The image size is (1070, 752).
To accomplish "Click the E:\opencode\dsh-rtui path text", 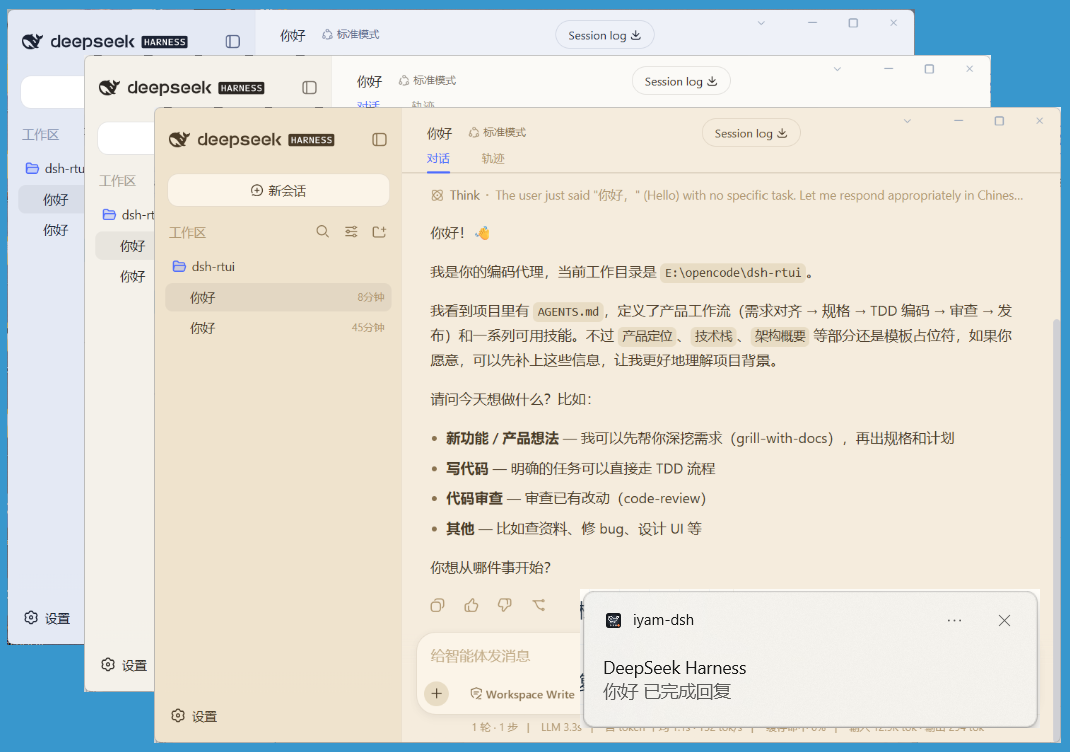I will [x=733, y=273].
